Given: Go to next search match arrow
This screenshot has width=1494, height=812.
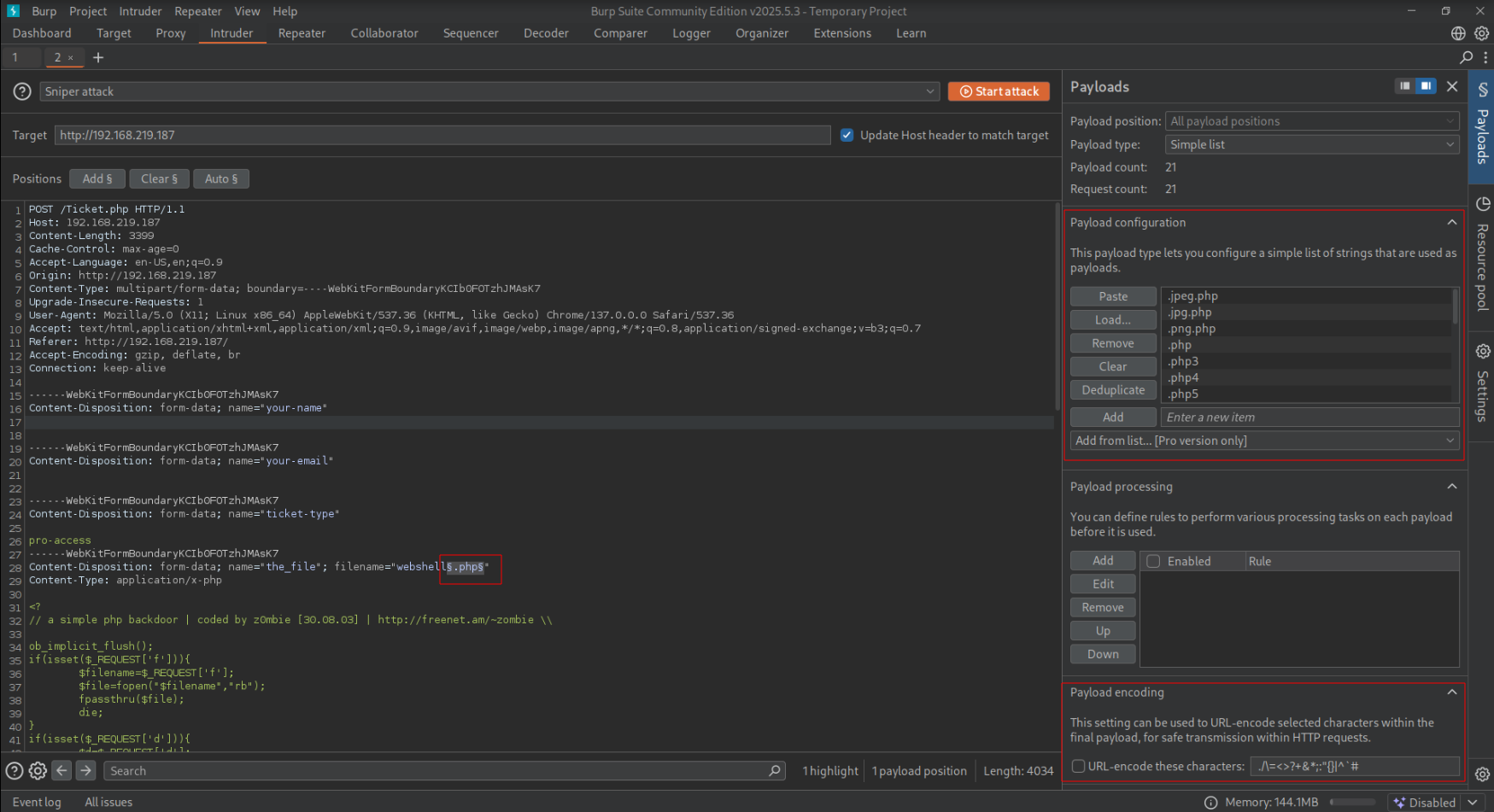Looking at the screenshot, I should coord(85,770).
